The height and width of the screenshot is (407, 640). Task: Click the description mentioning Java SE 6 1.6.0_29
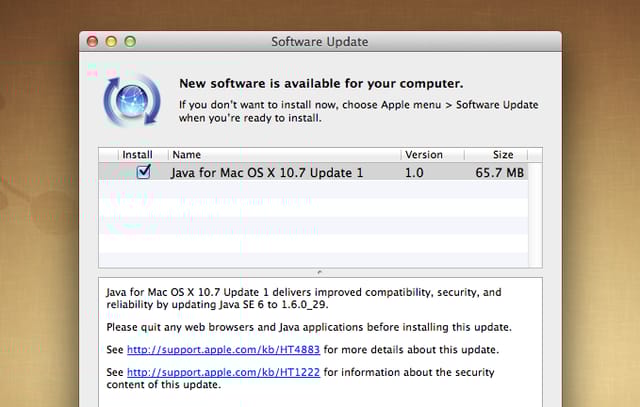click(304, 298)
